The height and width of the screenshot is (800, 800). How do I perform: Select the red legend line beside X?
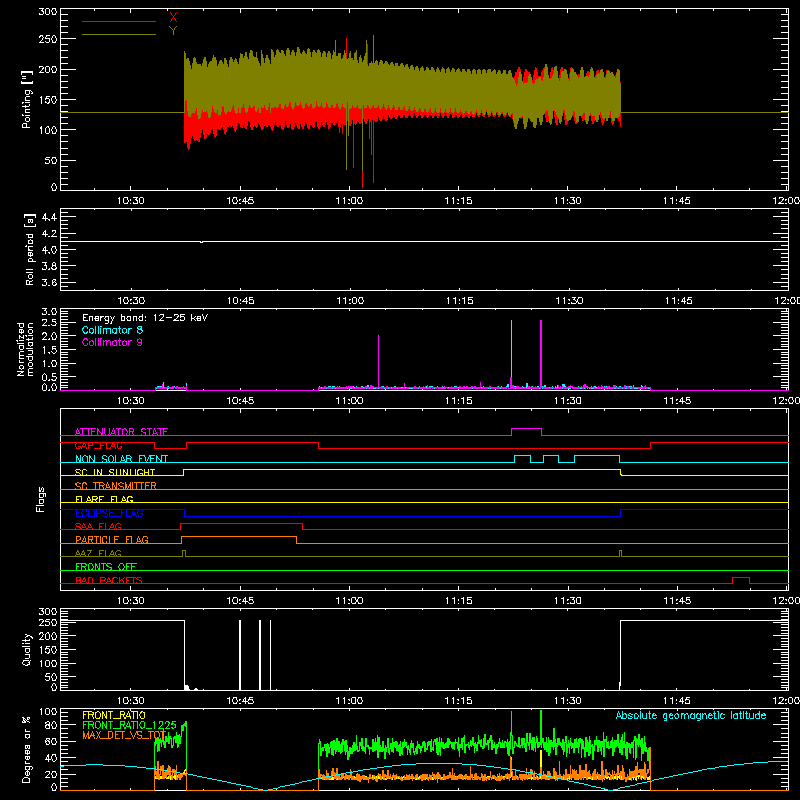click(x=119, y=21)
